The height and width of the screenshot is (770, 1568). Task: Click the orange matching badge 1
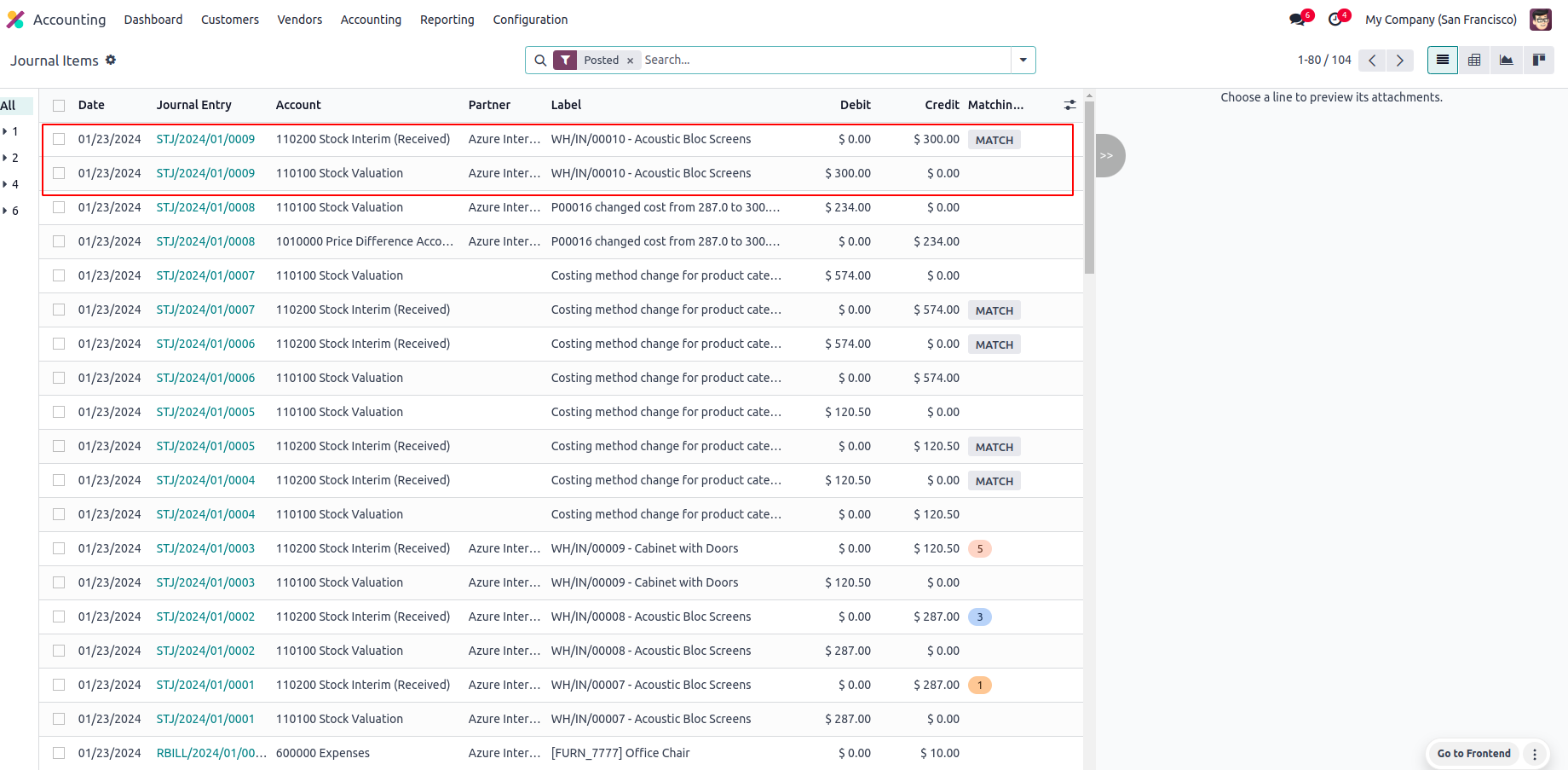point(980,685)
